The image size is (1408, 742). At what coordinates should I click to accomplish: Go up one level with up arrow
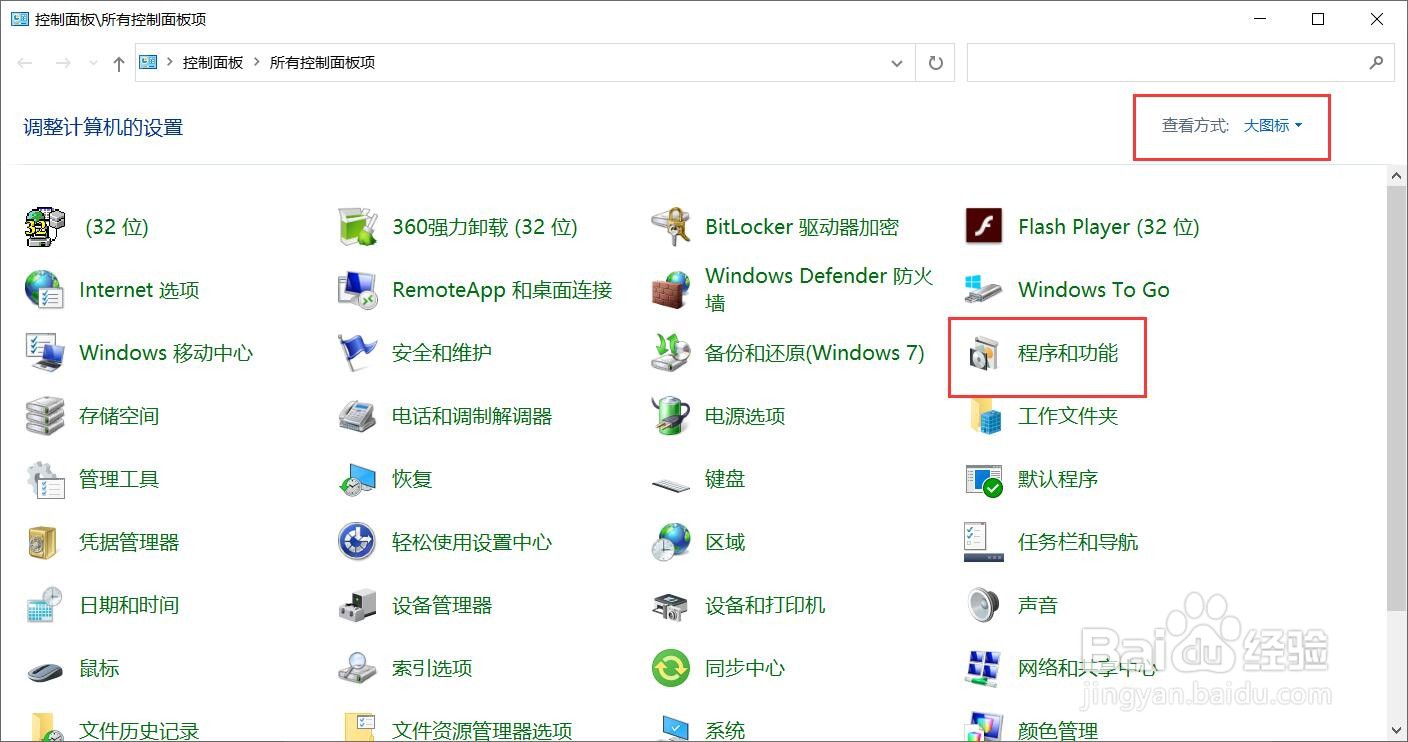pyautogui.click(x=119, y=63)
